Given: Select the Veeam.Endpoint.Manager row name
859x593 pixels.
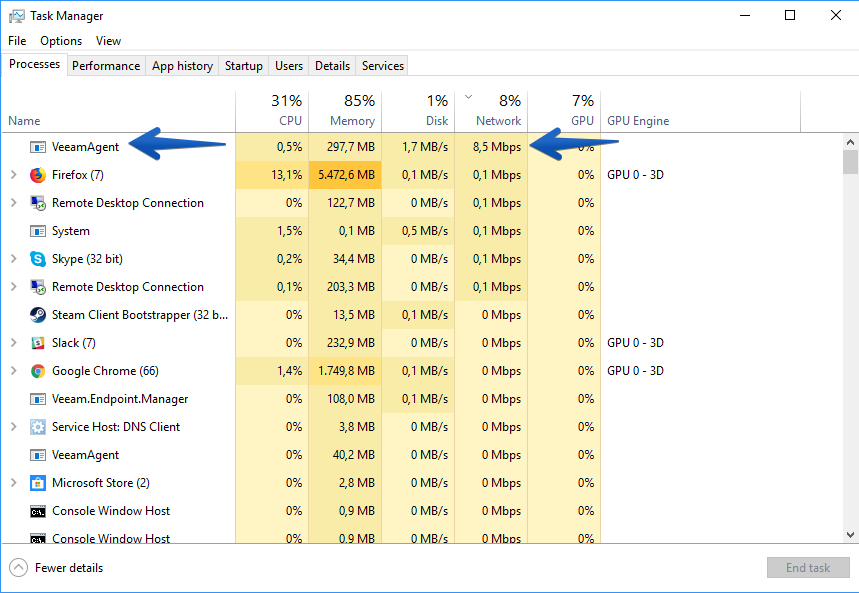Looking at the screenshot, I should (x=120, y=399).
